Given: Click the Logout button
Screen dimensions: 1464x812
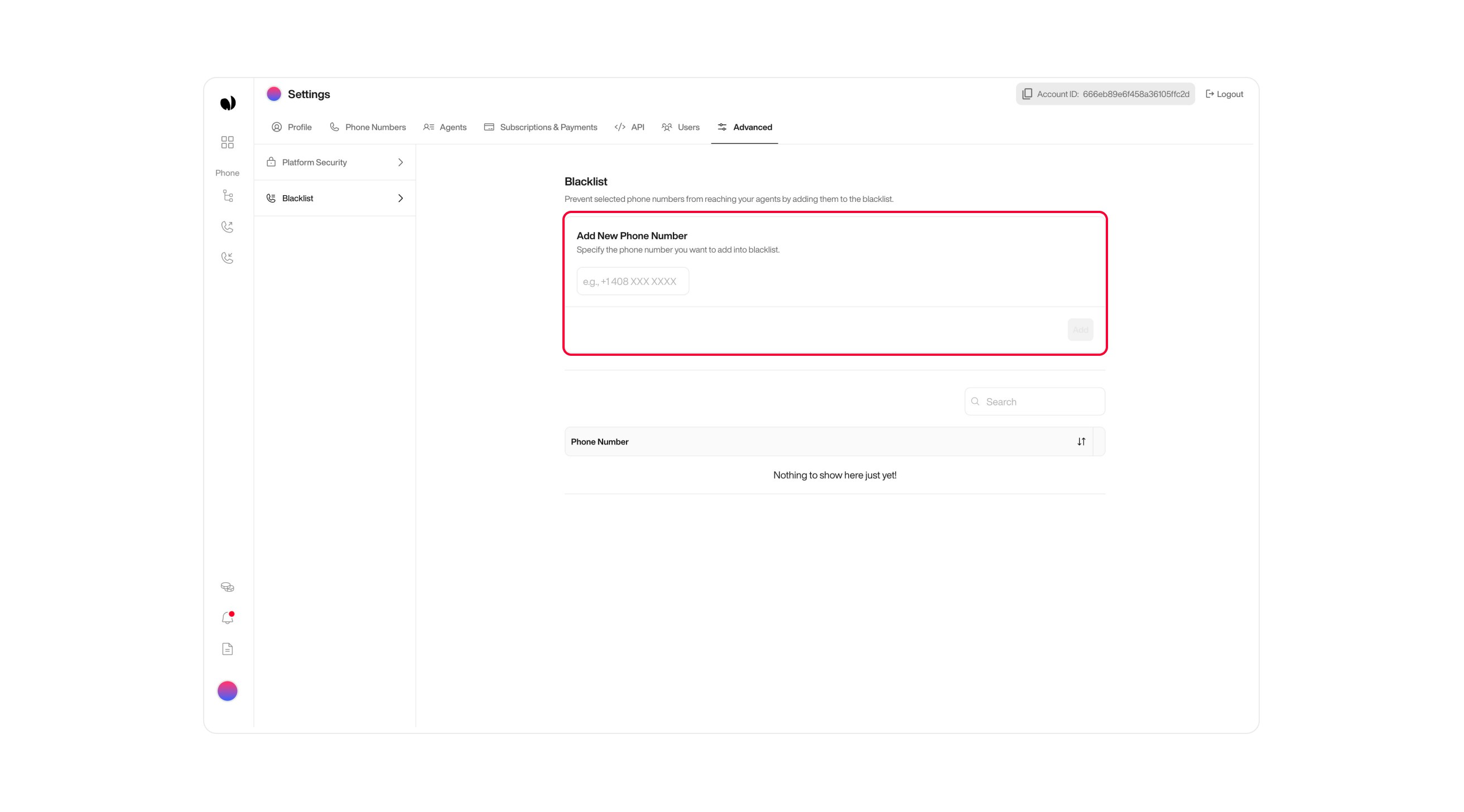Looking at the screenshot, I should coord(1224,94).
